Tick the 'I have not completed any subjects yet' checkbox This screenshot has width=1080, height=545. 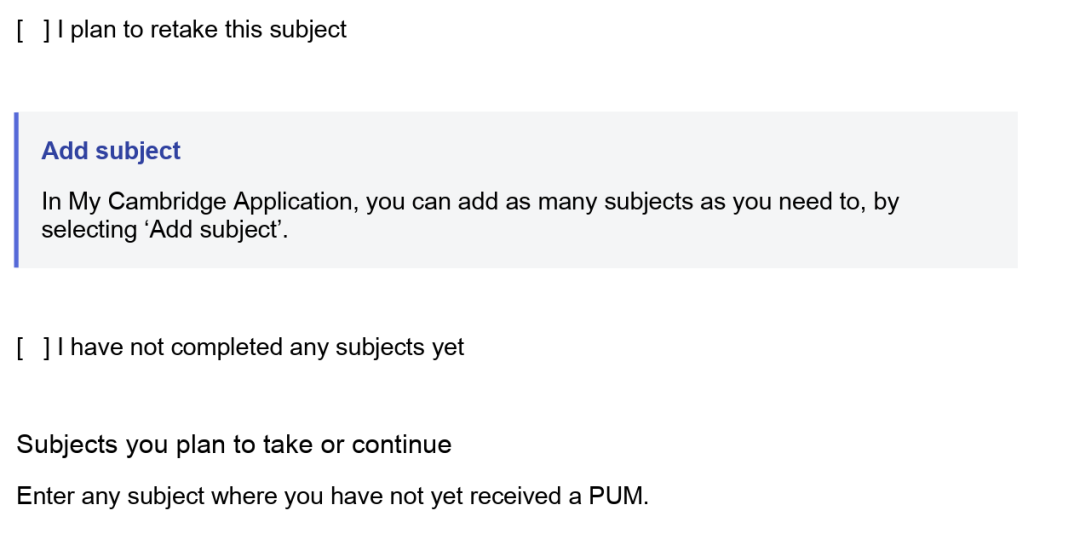pyautogui.click(x=33, y=348)
